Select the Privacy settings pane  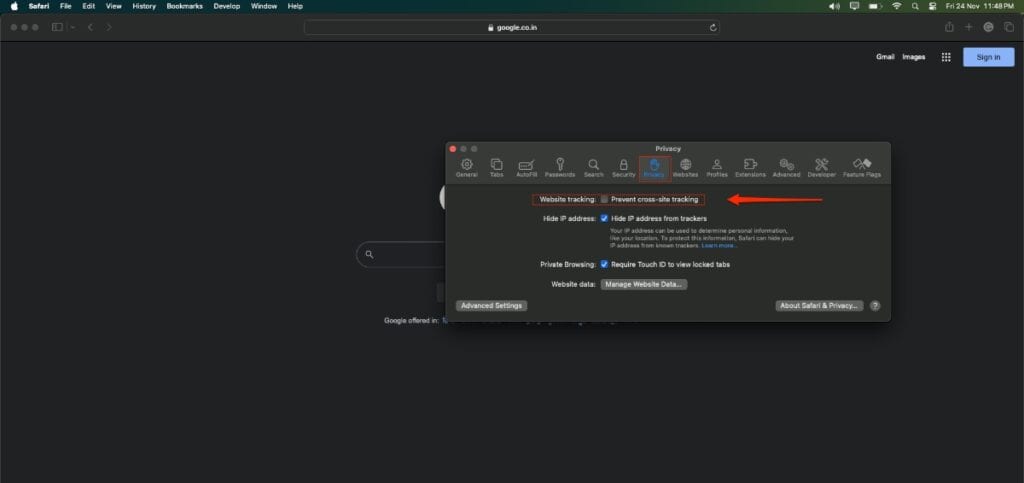[654, 168]
